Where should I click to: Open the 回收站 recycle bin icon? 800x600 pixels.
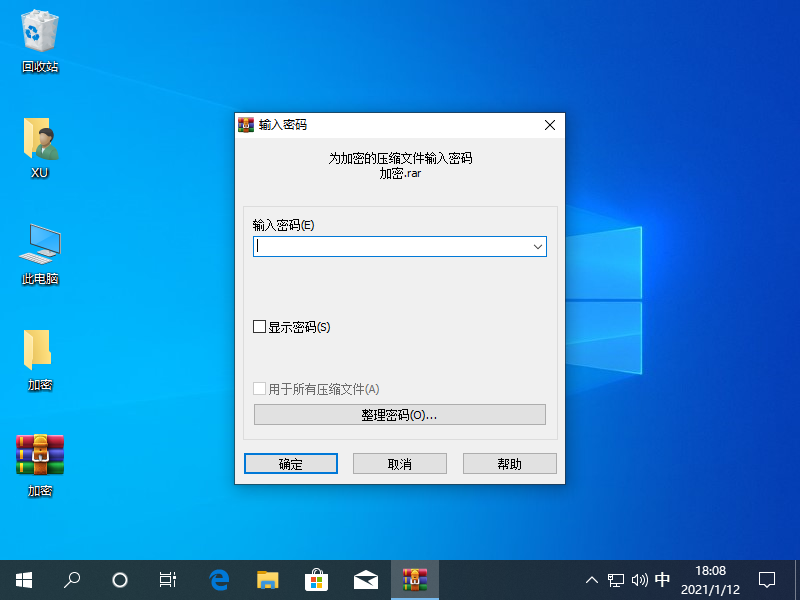click(40, 35)
